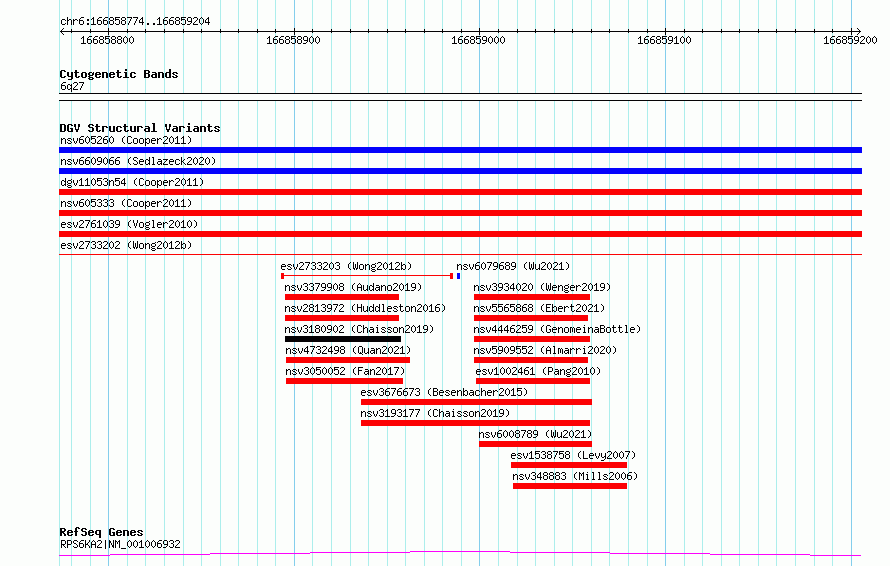890x566 pixels.
Task: Open esv3676673 (Besenbacher2015) label
Action: point(444,392)
